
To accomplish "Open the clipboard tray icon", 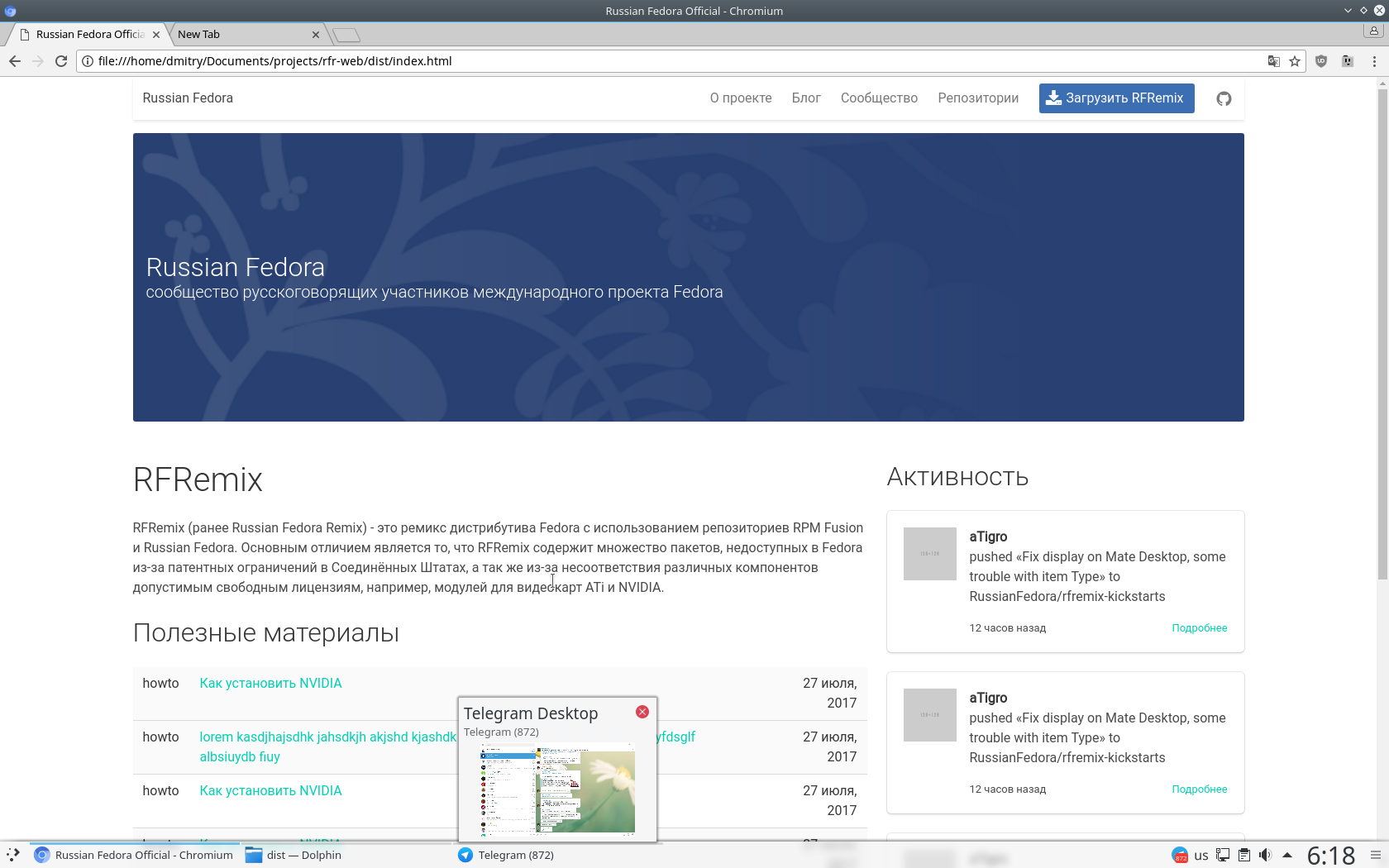I will click(1244, 856).
